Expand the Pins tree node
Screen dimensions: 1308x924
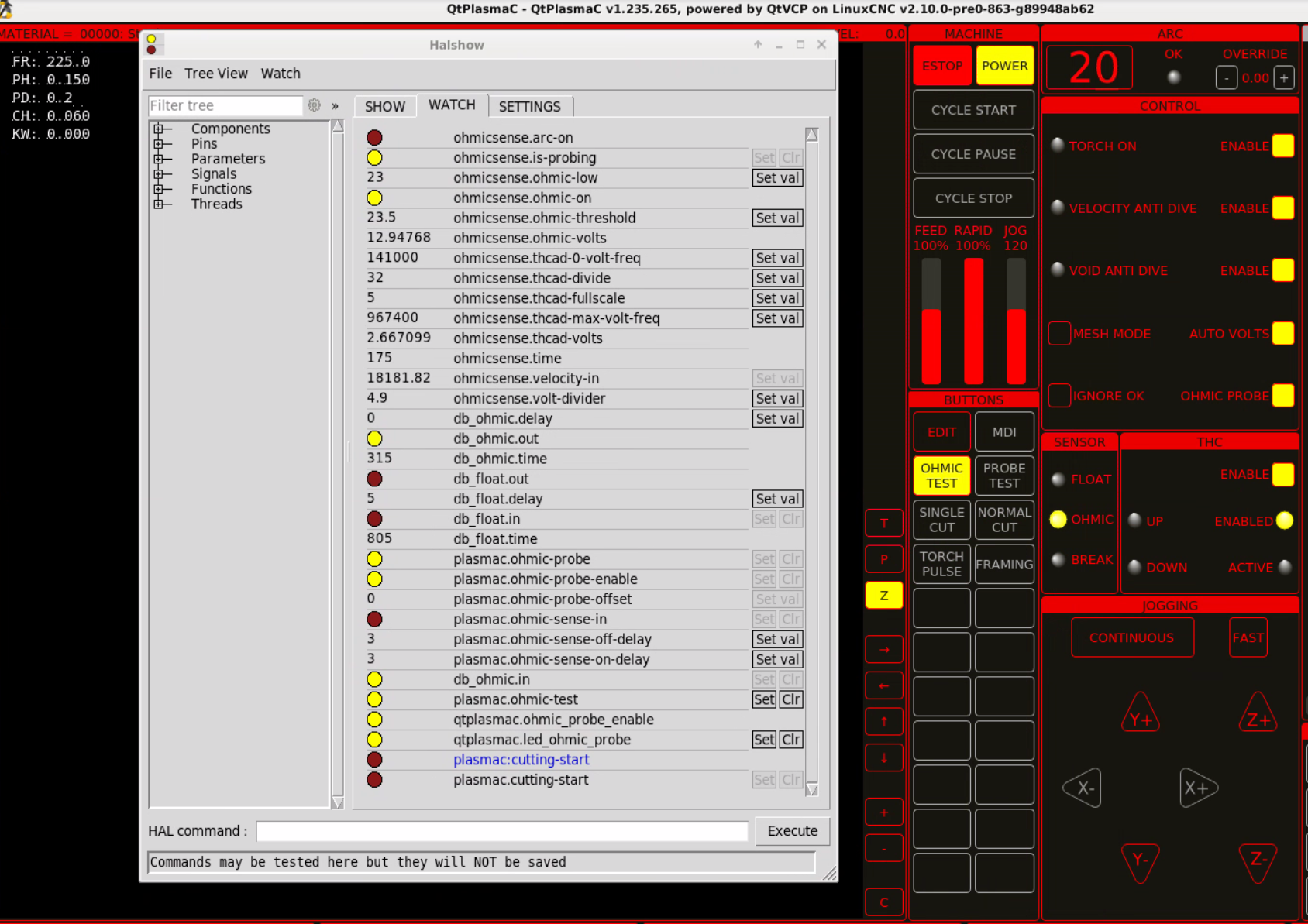tap(159, 144)
